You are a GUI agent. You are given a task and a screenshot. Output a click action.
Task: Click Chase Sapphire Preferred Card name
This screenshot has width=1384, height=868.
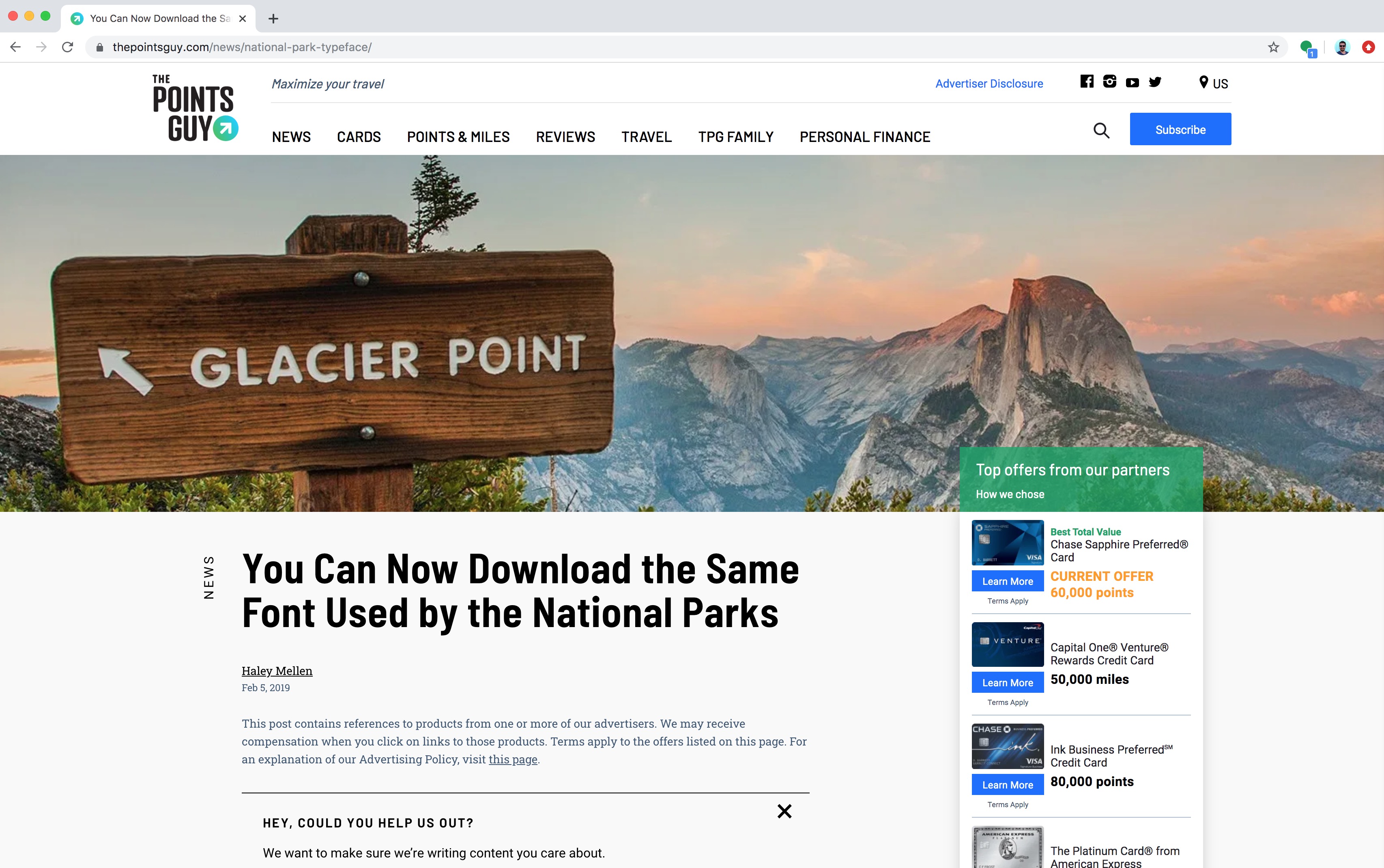[1119, 550]
